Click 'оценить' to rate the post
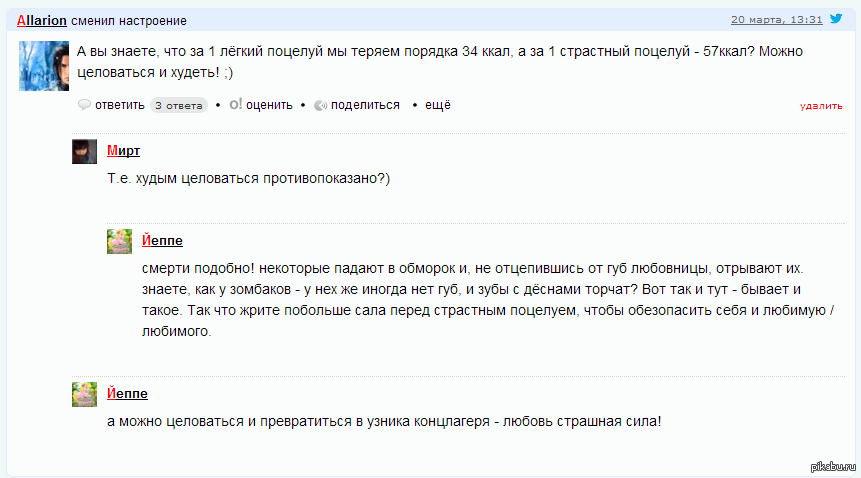Viewport: 861px width, 478px height. point(269,105)
